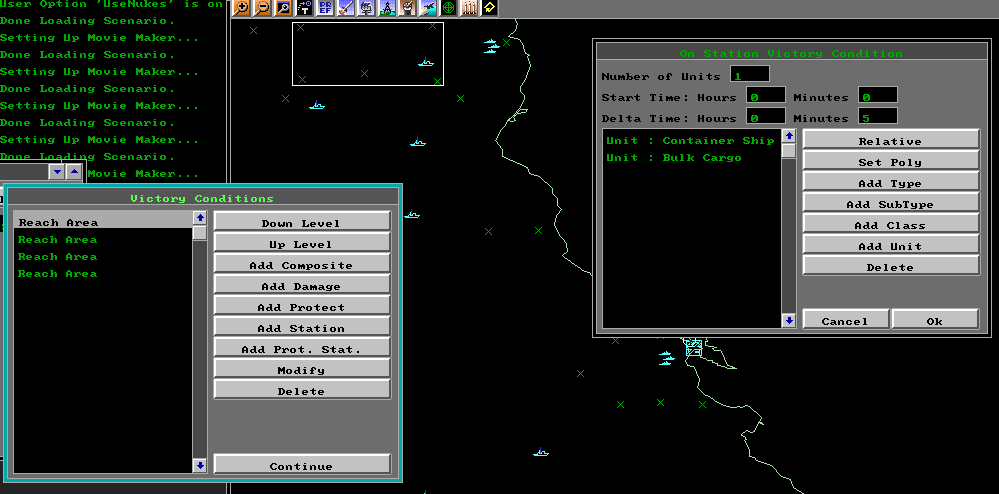Click the Continue button
The height and width of the screenshot is (494, 999).
point(301,464)
